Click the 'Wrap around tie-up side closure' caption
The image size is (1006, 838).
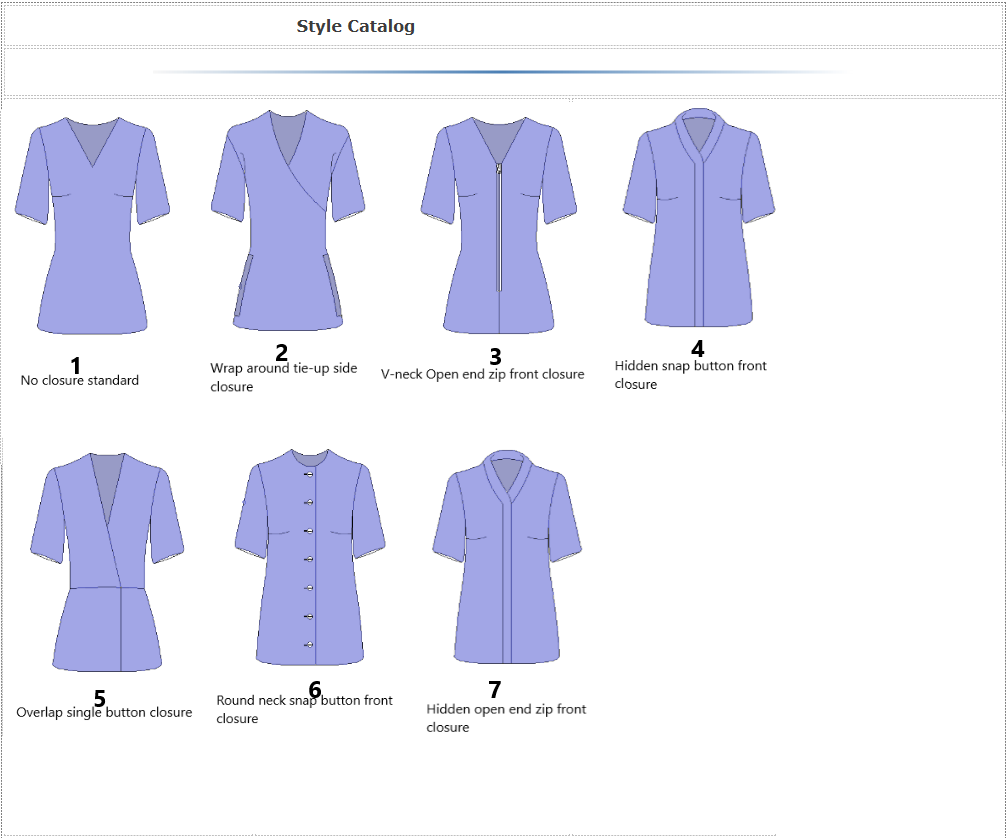pos(284,377)
